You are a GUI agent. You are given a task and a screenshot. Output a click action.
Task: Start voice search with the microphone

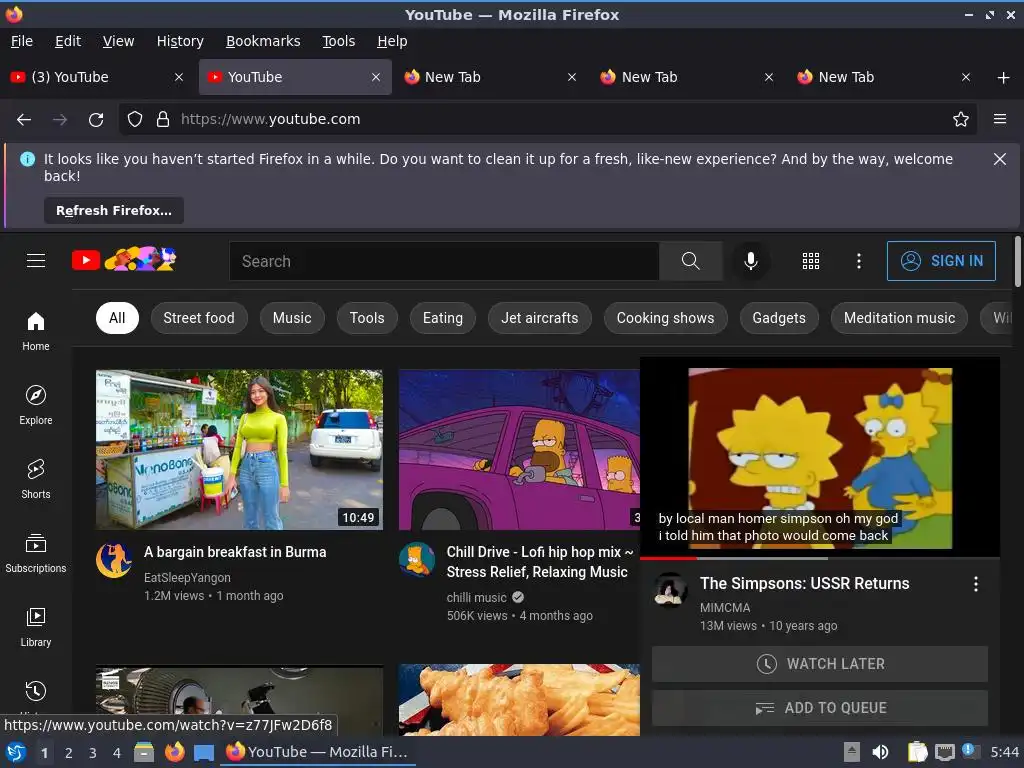coord(751,261)
